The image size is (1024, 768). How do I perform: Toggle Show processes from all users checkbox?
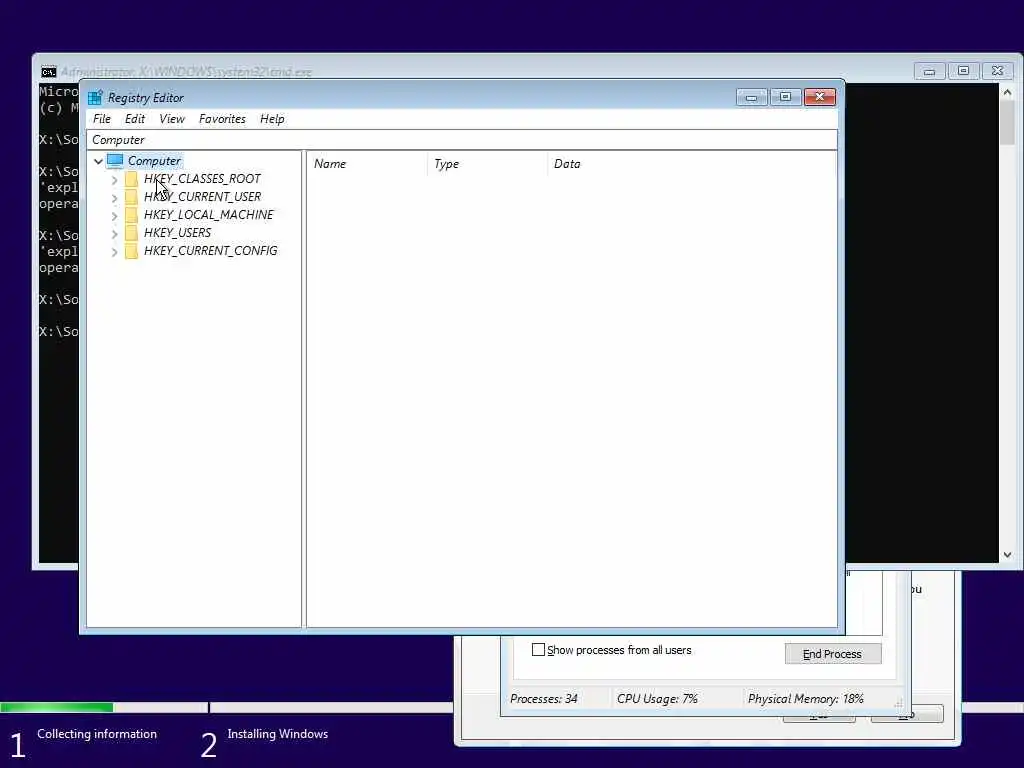point(538,650)
